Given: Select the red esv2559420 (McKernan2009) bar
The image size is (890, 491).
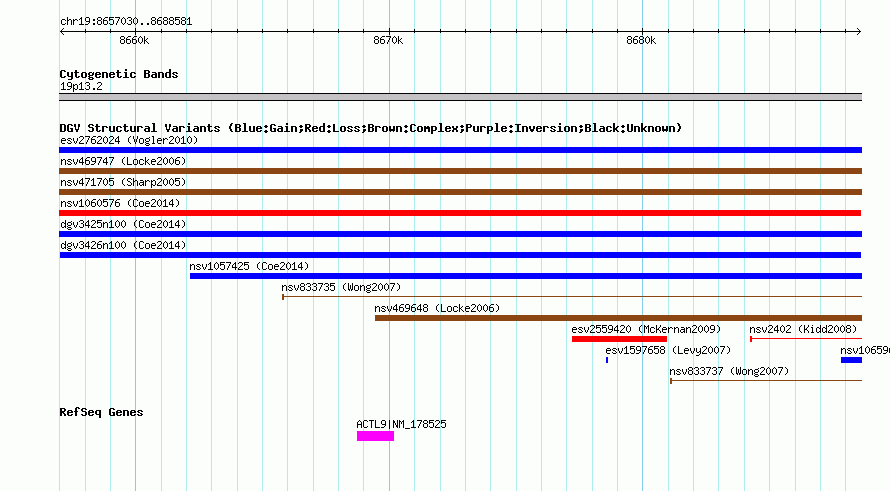Looking at the screenshot, I should click(619, 339).
